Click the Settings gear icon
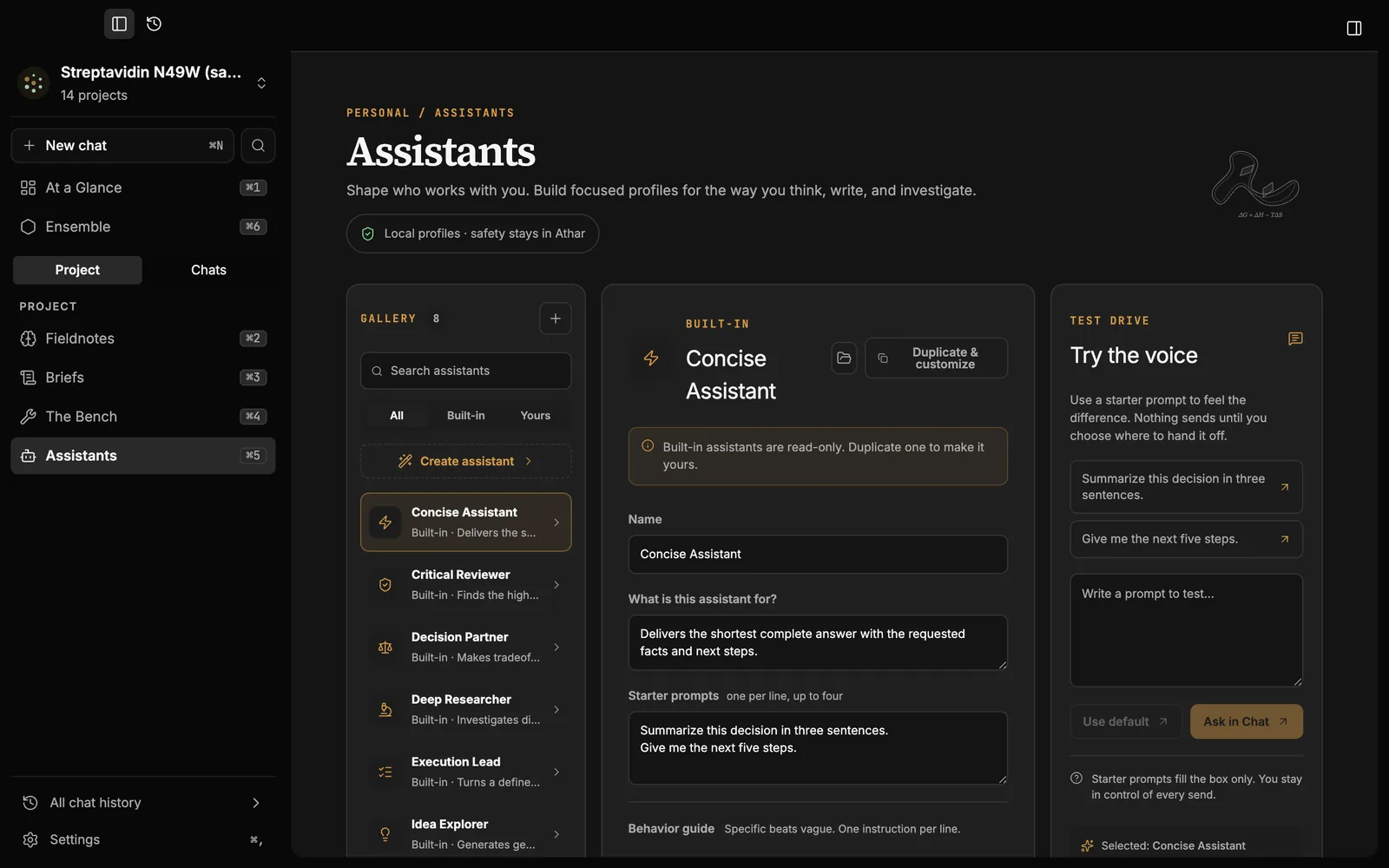The width and height of the screenshot is (1389, 868). click(x=30, y=840)
